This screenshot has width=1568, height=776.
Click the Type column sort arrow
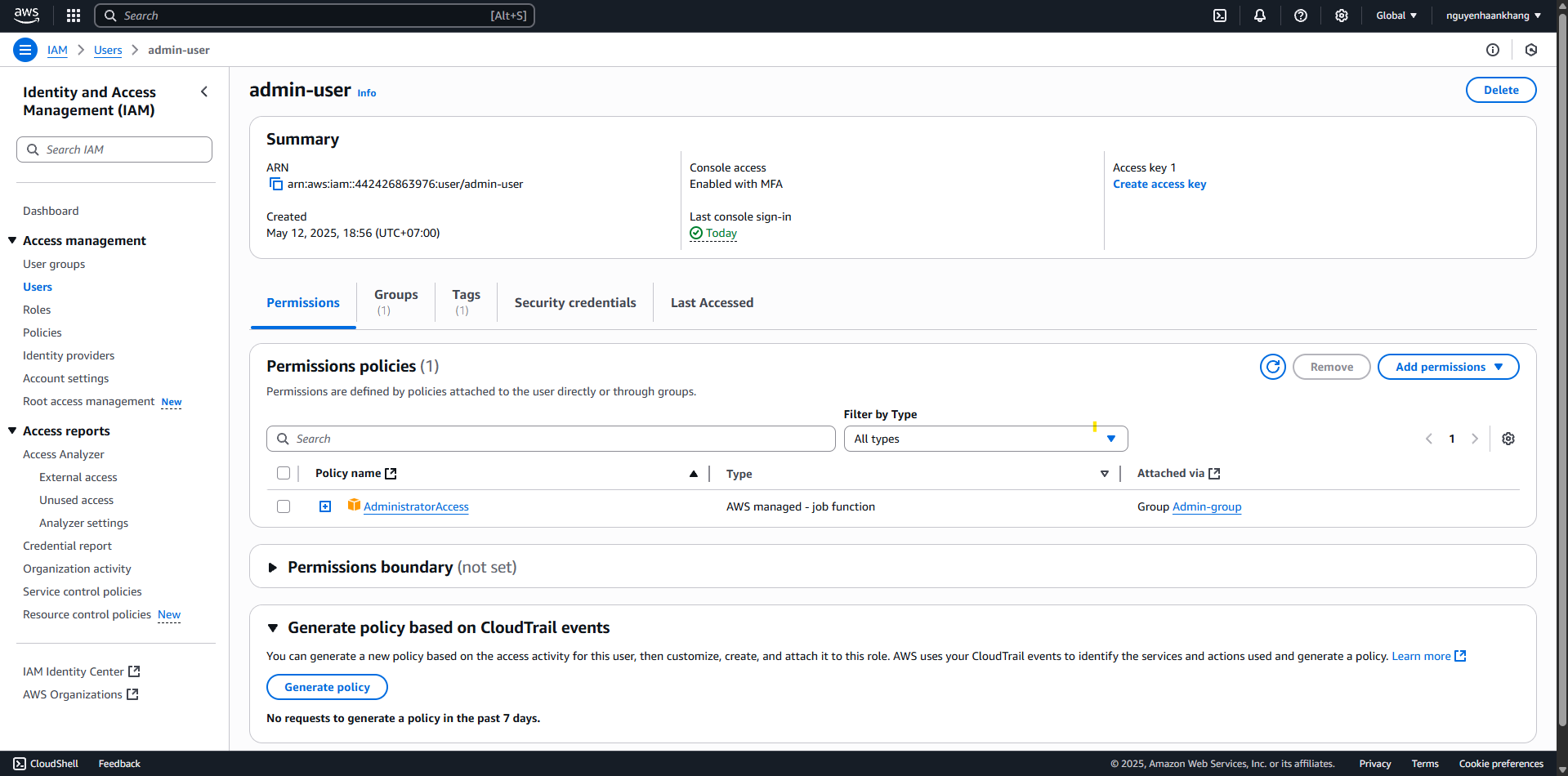coord(1105,474)
